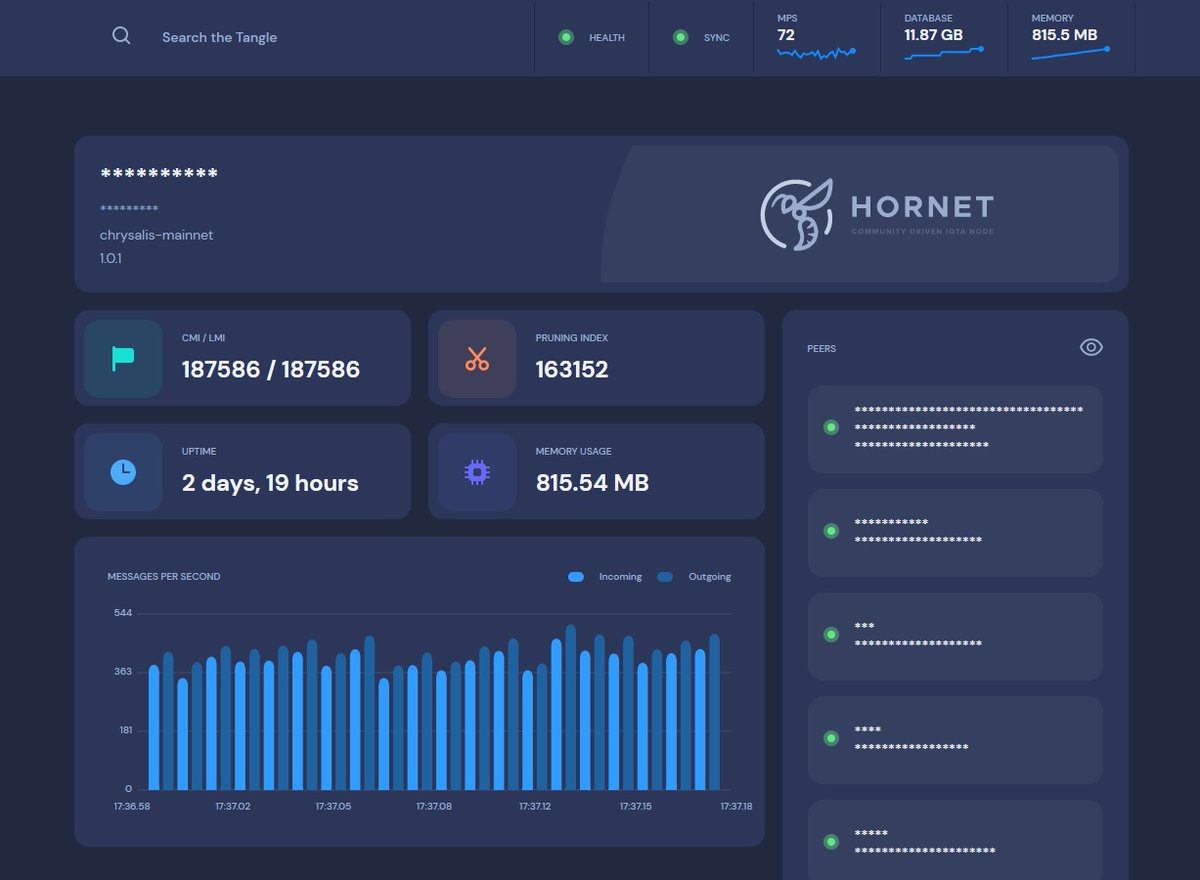Screen dimensions: 1200x880
Task: Click the 363 y-axis label
Action: click(123, 672)
